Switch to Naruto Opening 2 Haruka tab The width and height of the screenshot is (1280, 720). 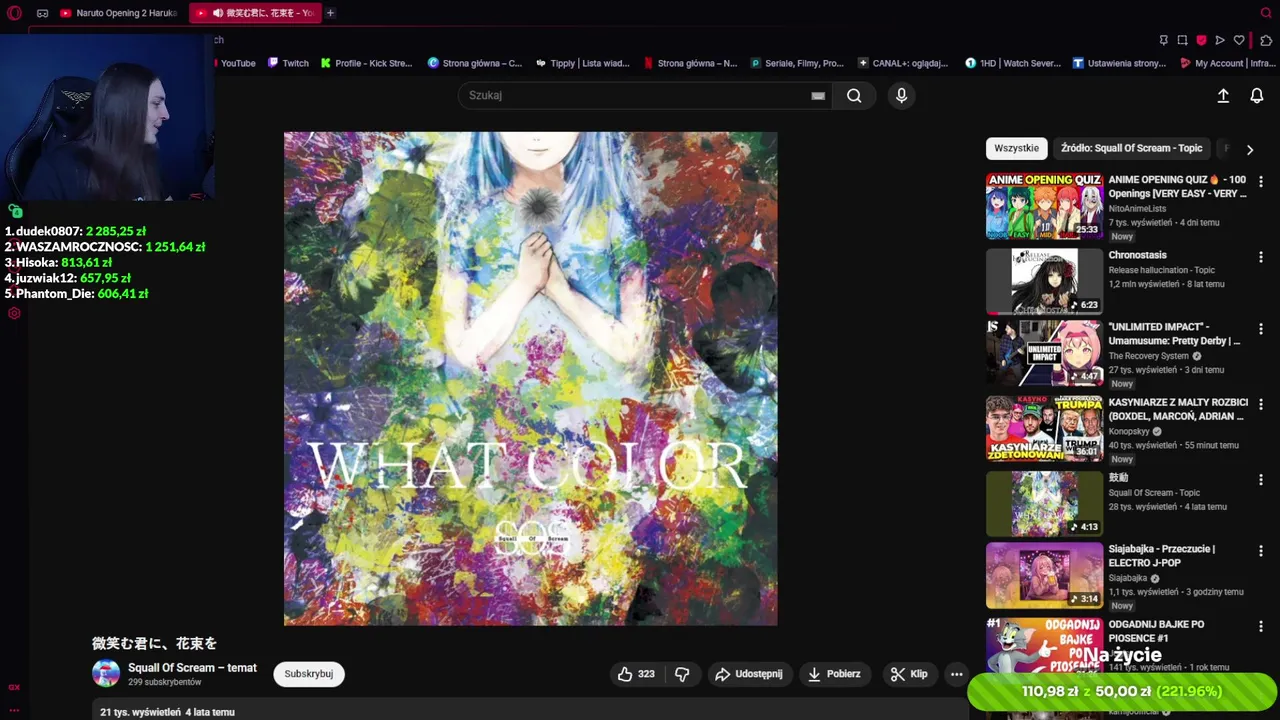pyautogui.click(x=120, y=13)
